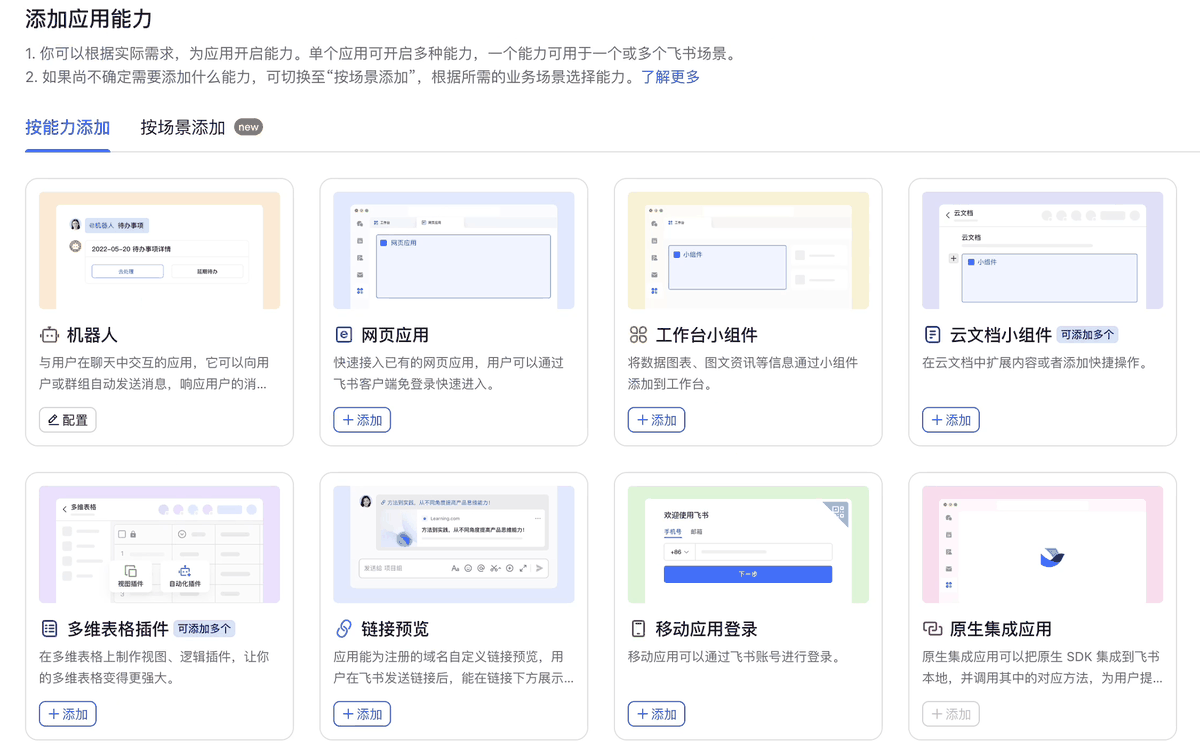This screenshot has height=755, width=1200.
Task: Open the 移动应用登录 preview thumbnail
Action: [x=748, y=544]
